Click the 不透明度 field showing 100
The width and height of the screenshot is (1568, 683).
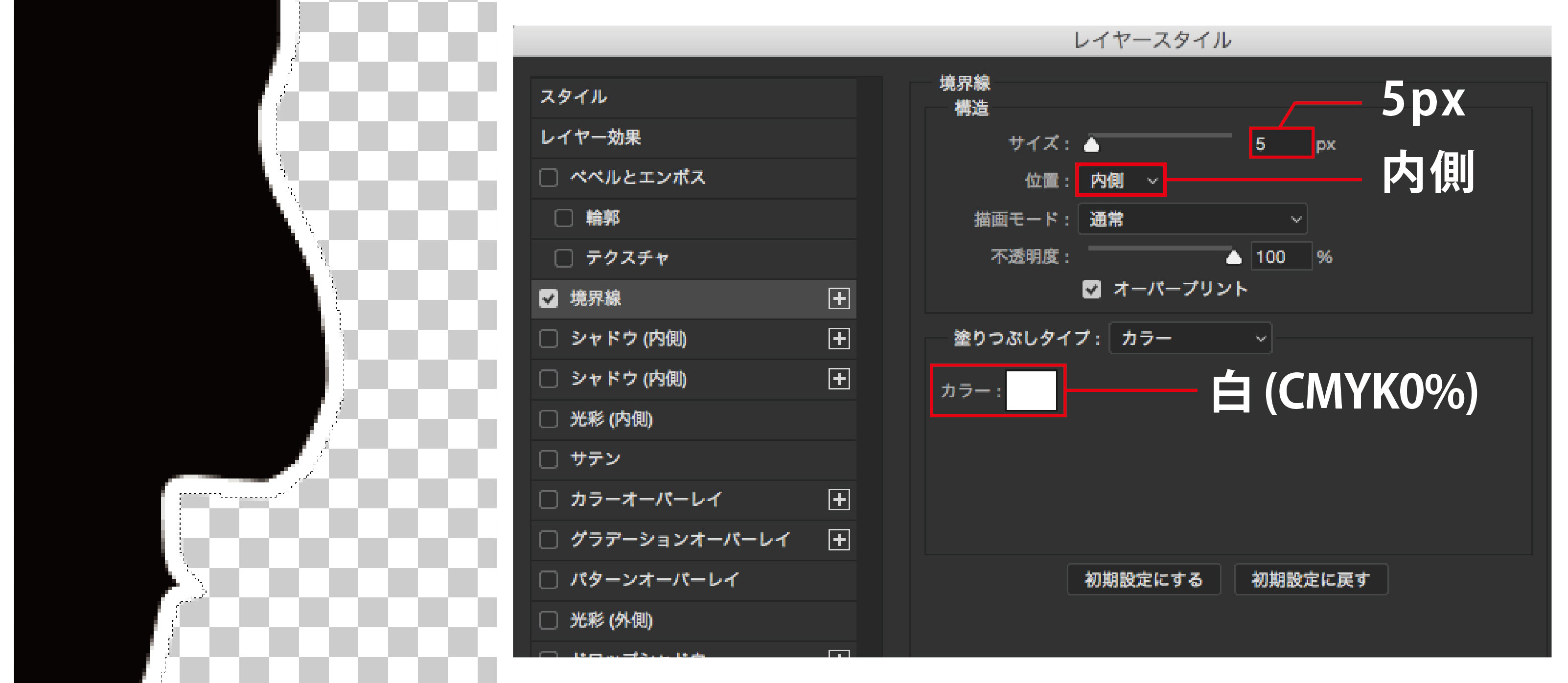coord(1281,257)
